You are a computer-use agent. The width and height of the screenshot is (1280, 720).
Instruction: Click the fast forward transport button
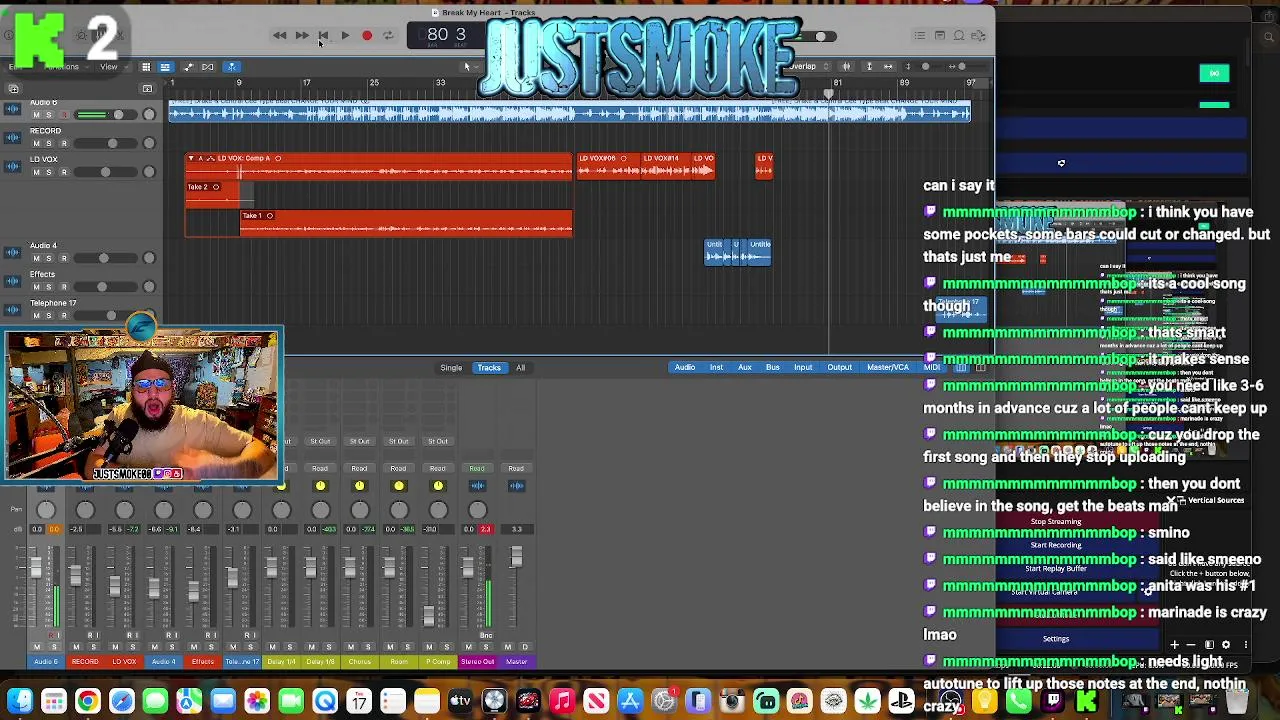[301, 35]
